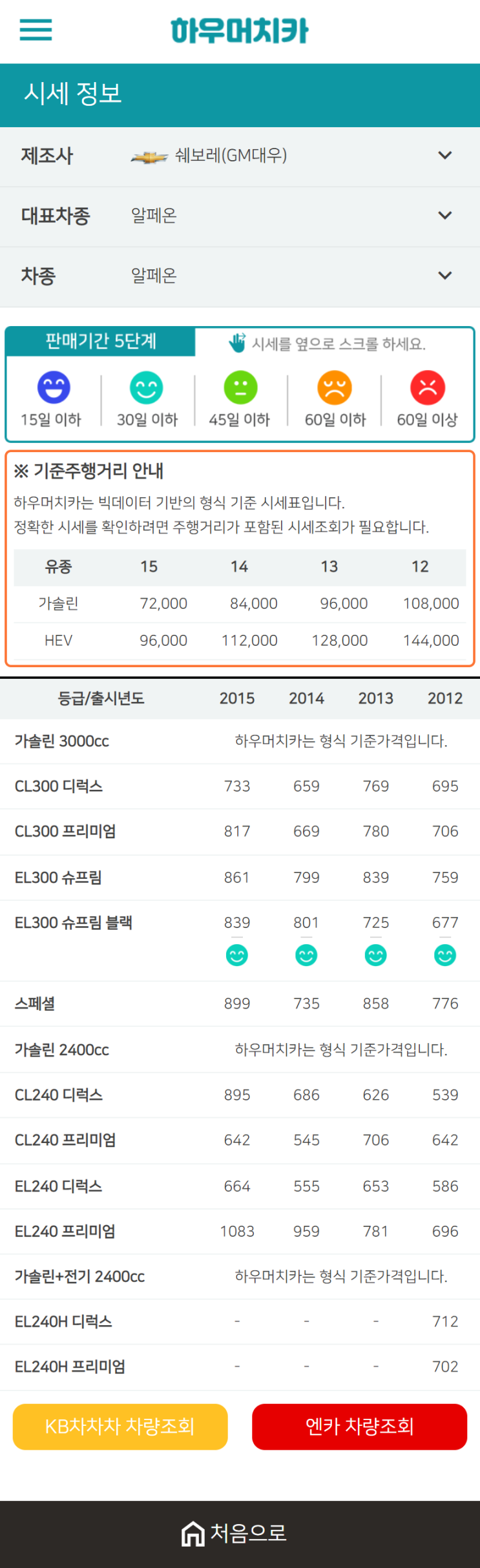Viewport: 480px width, 1568px height.
Task: Select the red 60일 이상 angry face
Action: pyautogui.click(x=428, y=387)
